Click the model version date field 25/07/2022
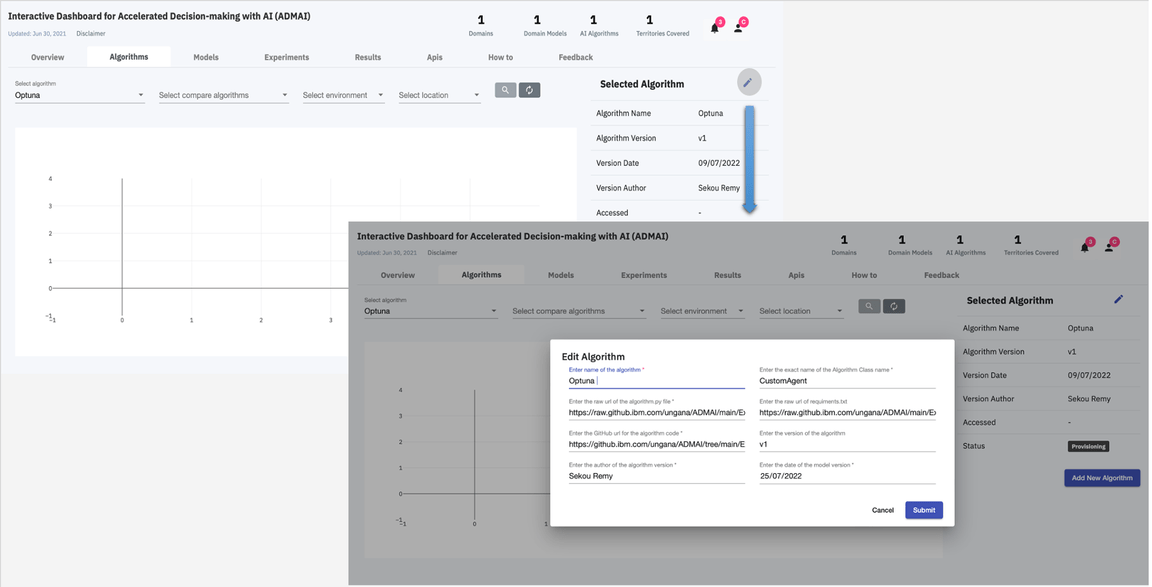The width and height of the screenshot is (1152, 587). tap(846, 476)
